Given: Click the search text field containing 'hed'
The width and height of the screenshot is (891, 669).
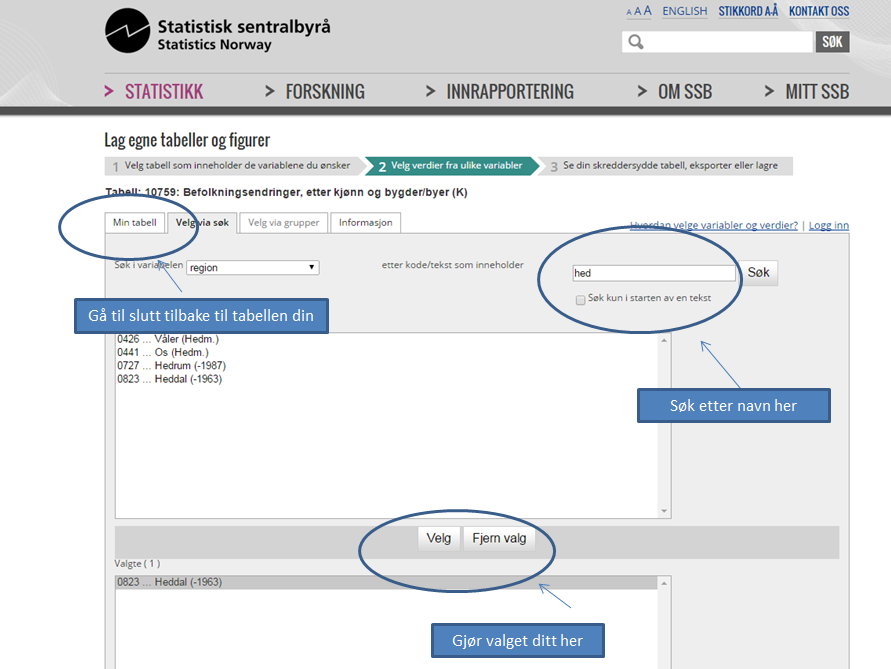Looking at the screenshot, I should [654, 273].
